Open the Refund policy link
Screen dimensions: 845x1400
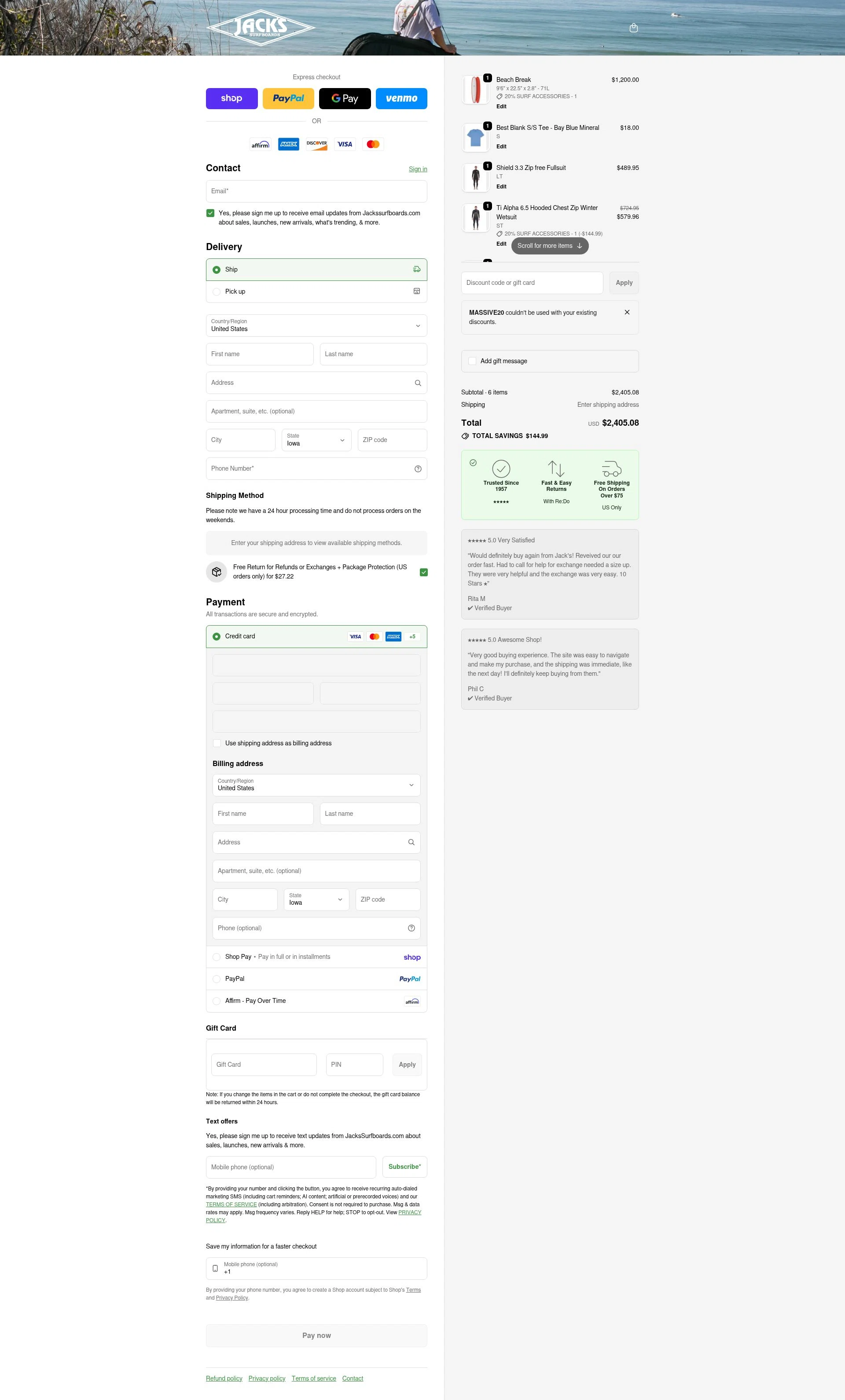(x=224, y=1378)
